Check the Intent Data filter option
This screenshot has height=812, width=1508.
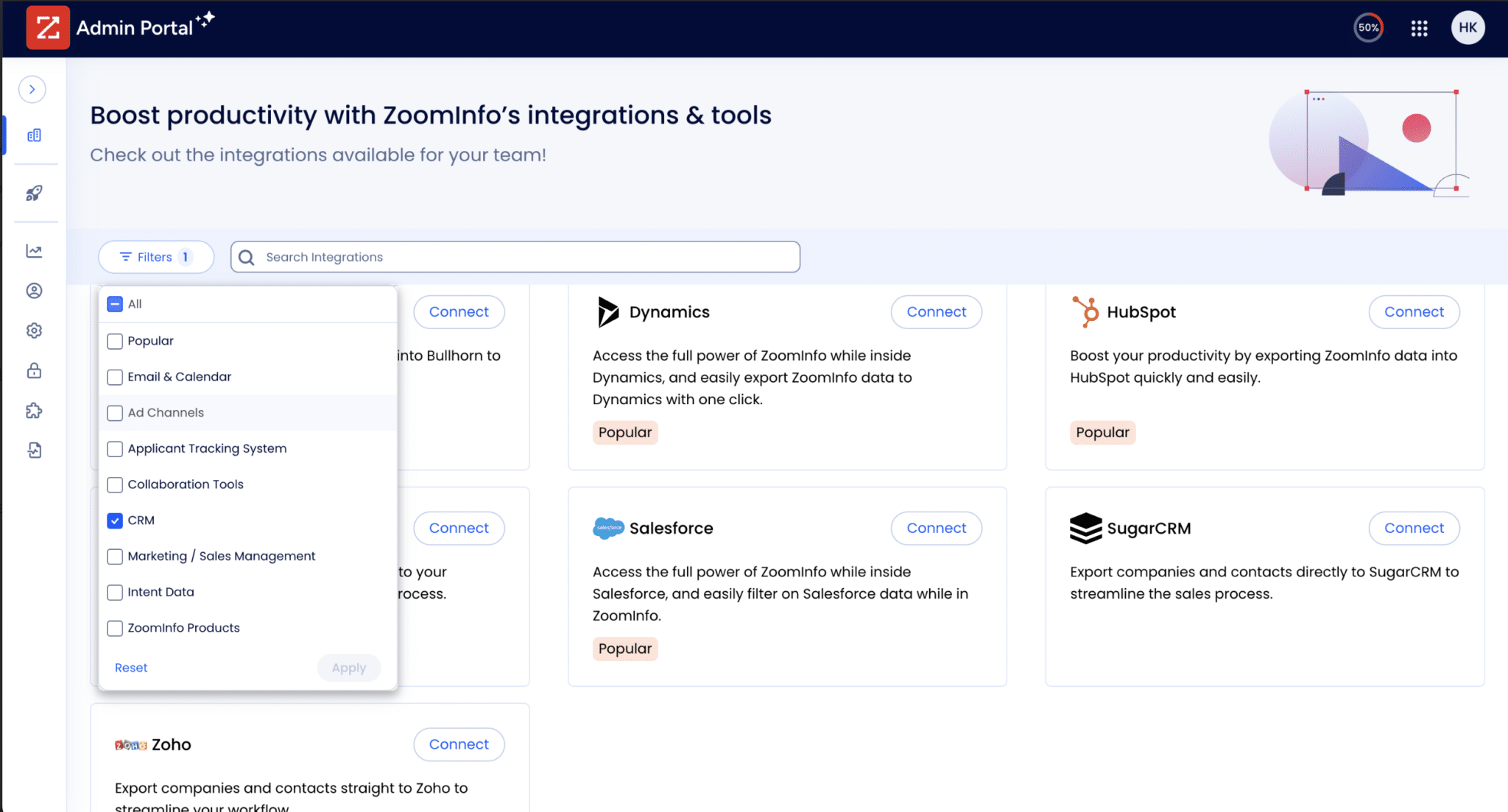[115, 592]
